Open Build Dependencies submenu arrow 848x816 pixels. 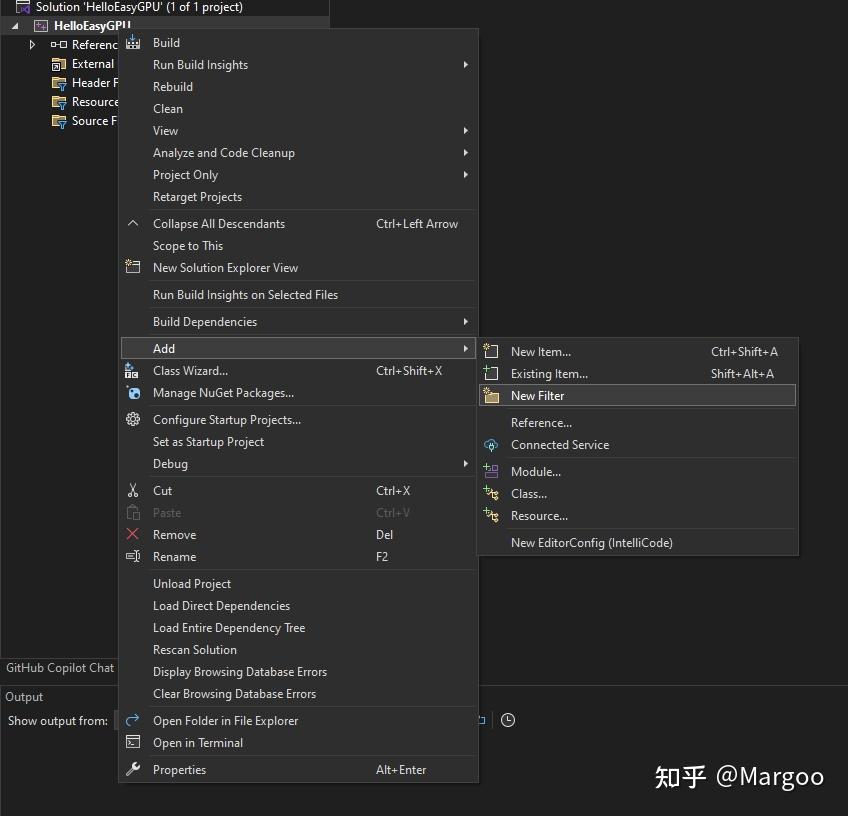[466, 321]
